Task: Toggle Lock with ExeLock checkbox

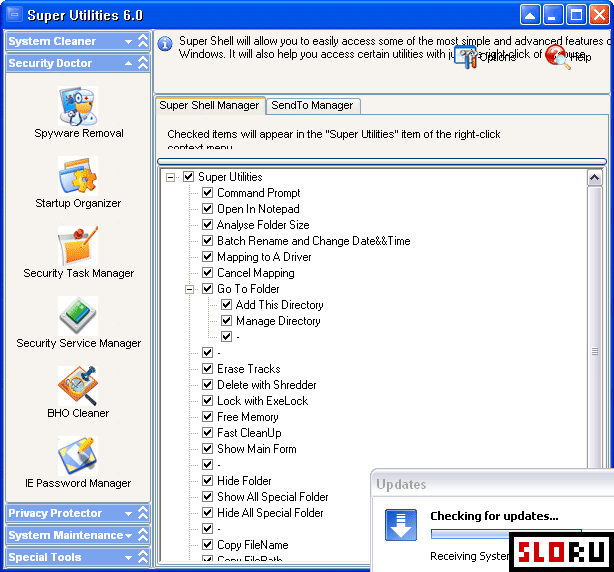Action: coord(208,401)
